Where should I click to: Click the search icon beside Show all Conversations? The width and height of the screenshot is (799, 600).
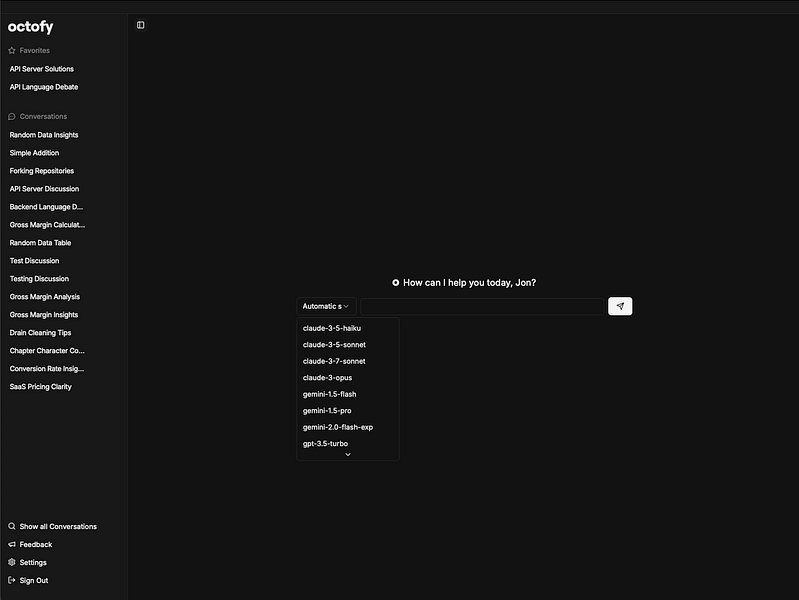(x=12, y=526)
